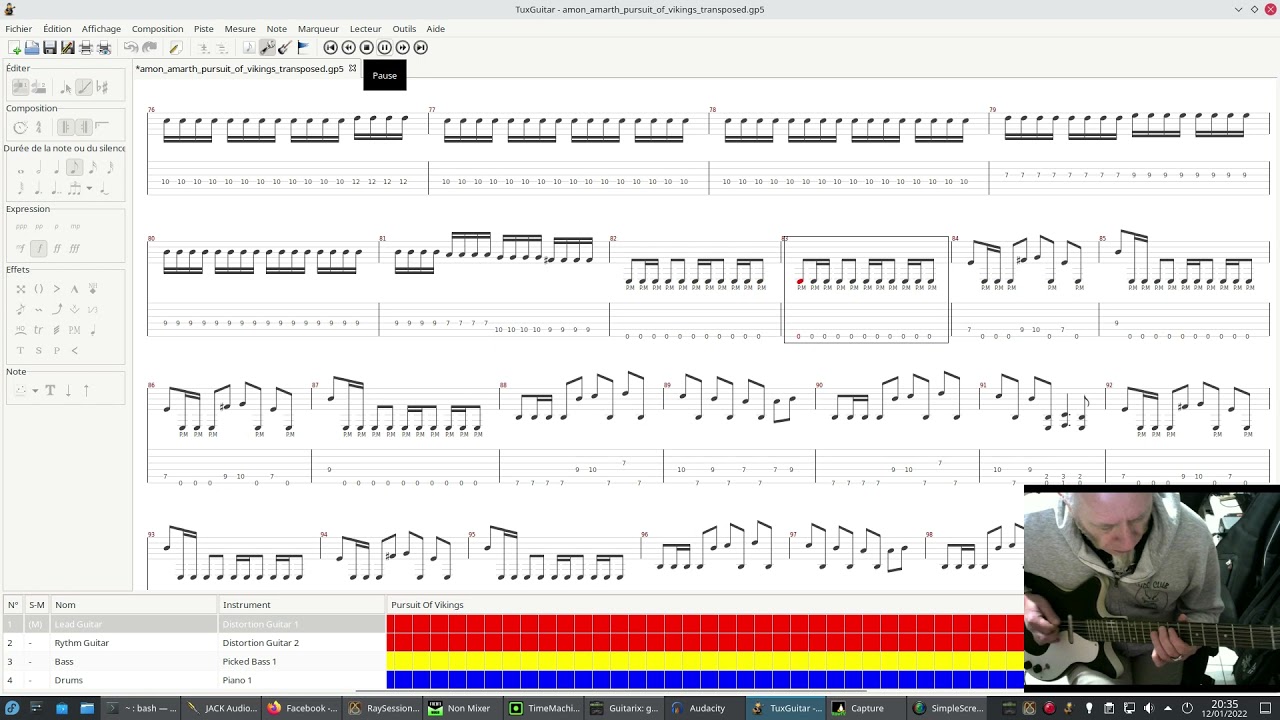This screenshot has width=1280, height=720.
Task: Select Rythm Guitar track row
Action: (194, 643)
